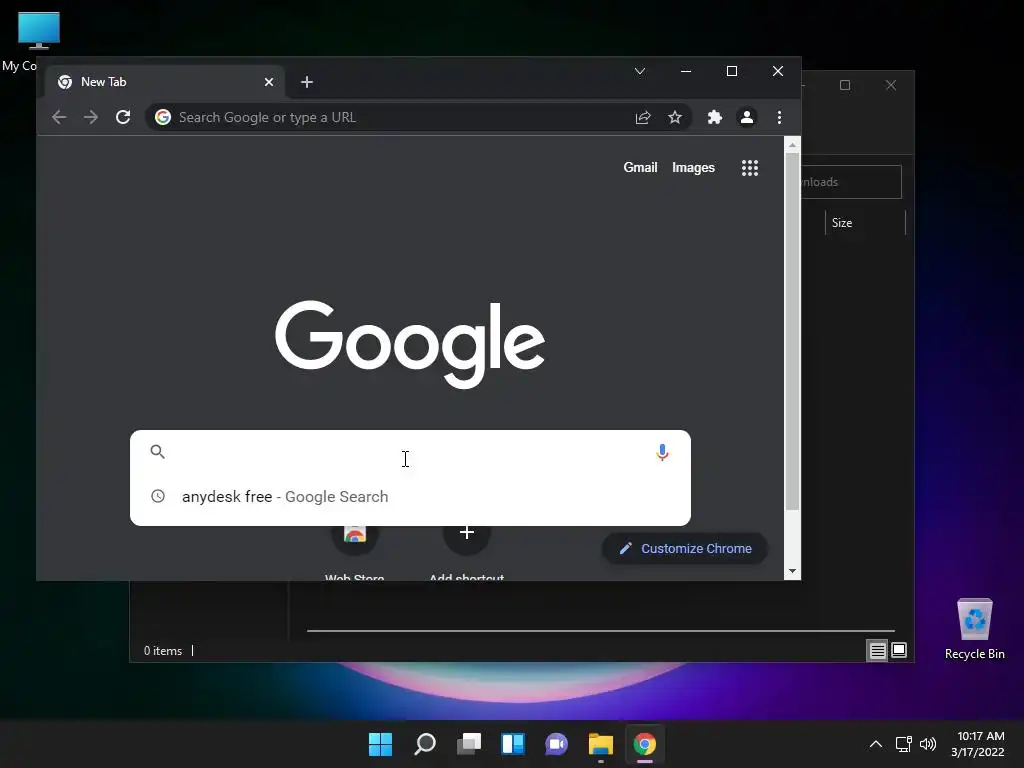Image resolution: width=1024 pixels, height=768 pixels.
Task: Open taskbar Search
Action: tap(425, 744)
